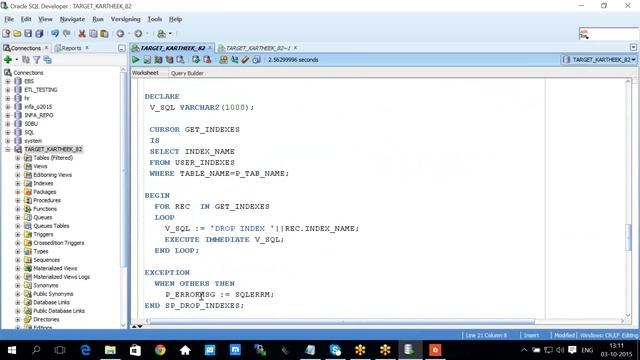This screenshot has height=360, width=640.
Task: Select the Materialized Views tree item
Action: (x=55, y=269)
